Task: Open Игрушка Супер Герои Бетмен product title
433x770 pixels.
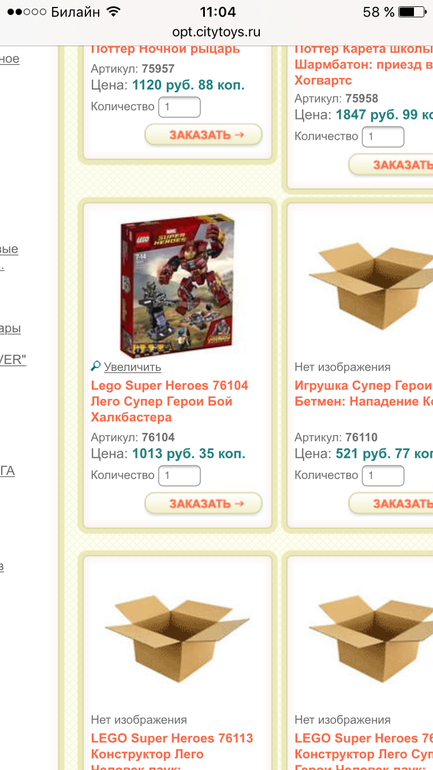Action: [x=363, y=393]
